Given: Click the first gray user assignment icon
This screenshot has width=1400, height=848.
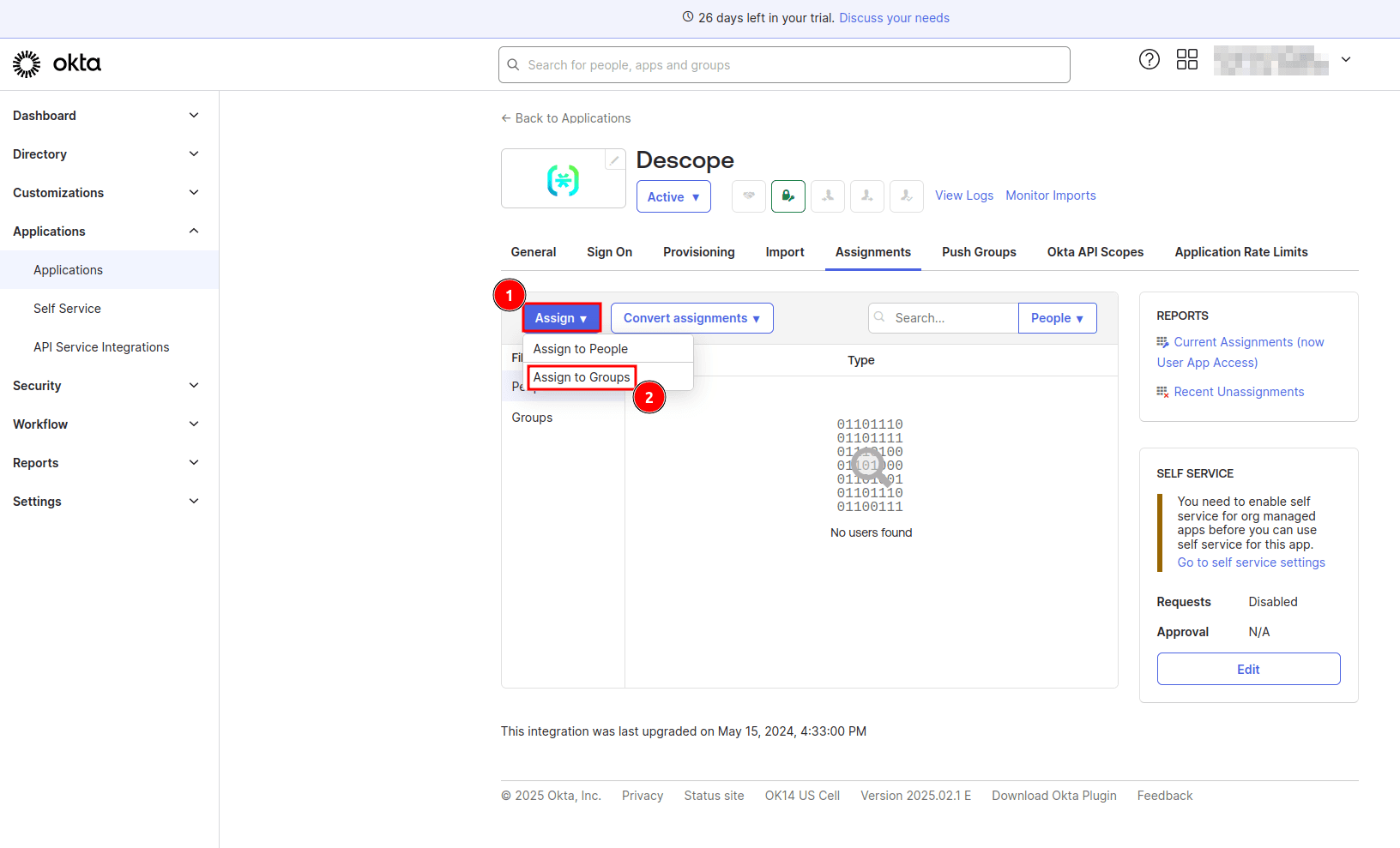Looking at the screenshot, I should [827, 196].
